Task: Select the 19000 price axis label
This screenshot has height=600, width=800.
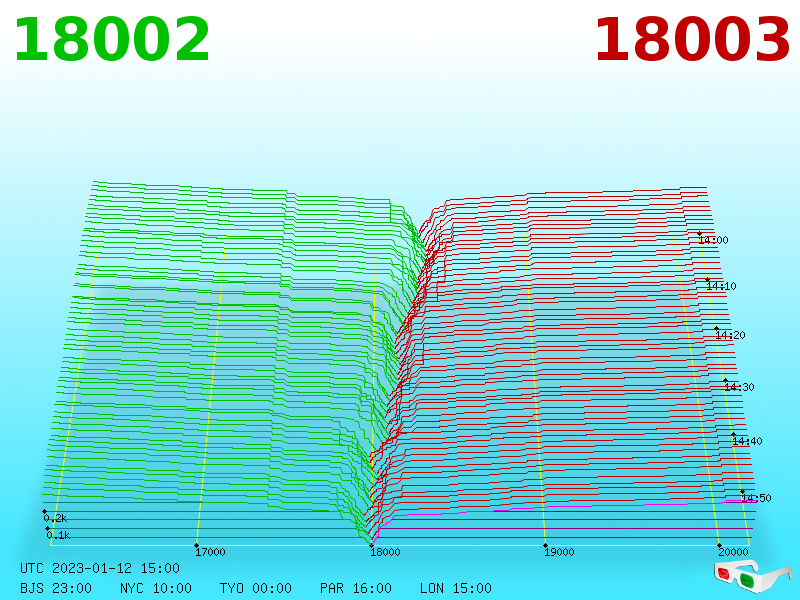Action: (x=559, y=552)
